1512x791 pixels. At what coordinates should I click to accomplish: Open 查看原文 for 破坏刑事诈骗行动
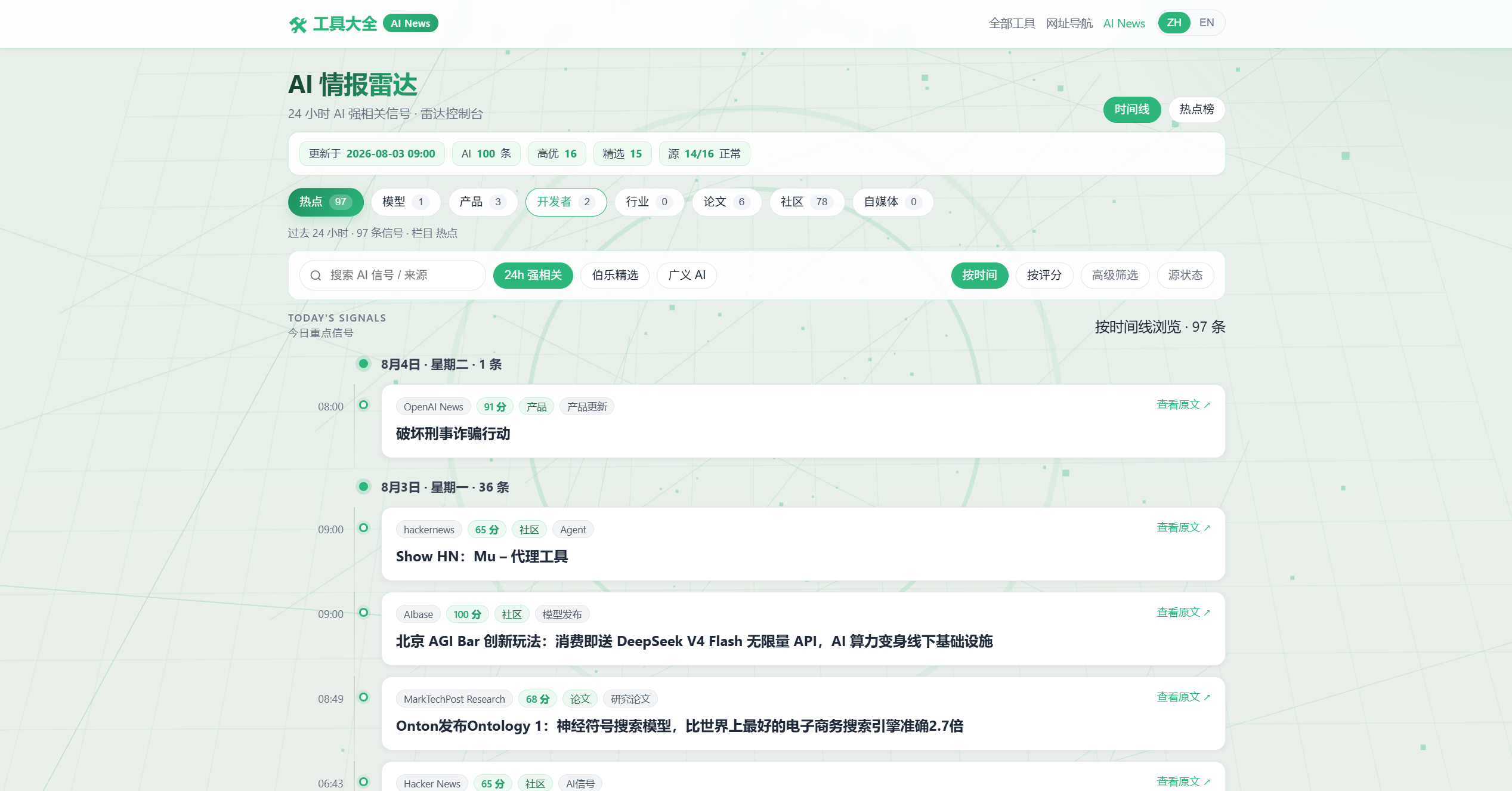pos(1183,405)
